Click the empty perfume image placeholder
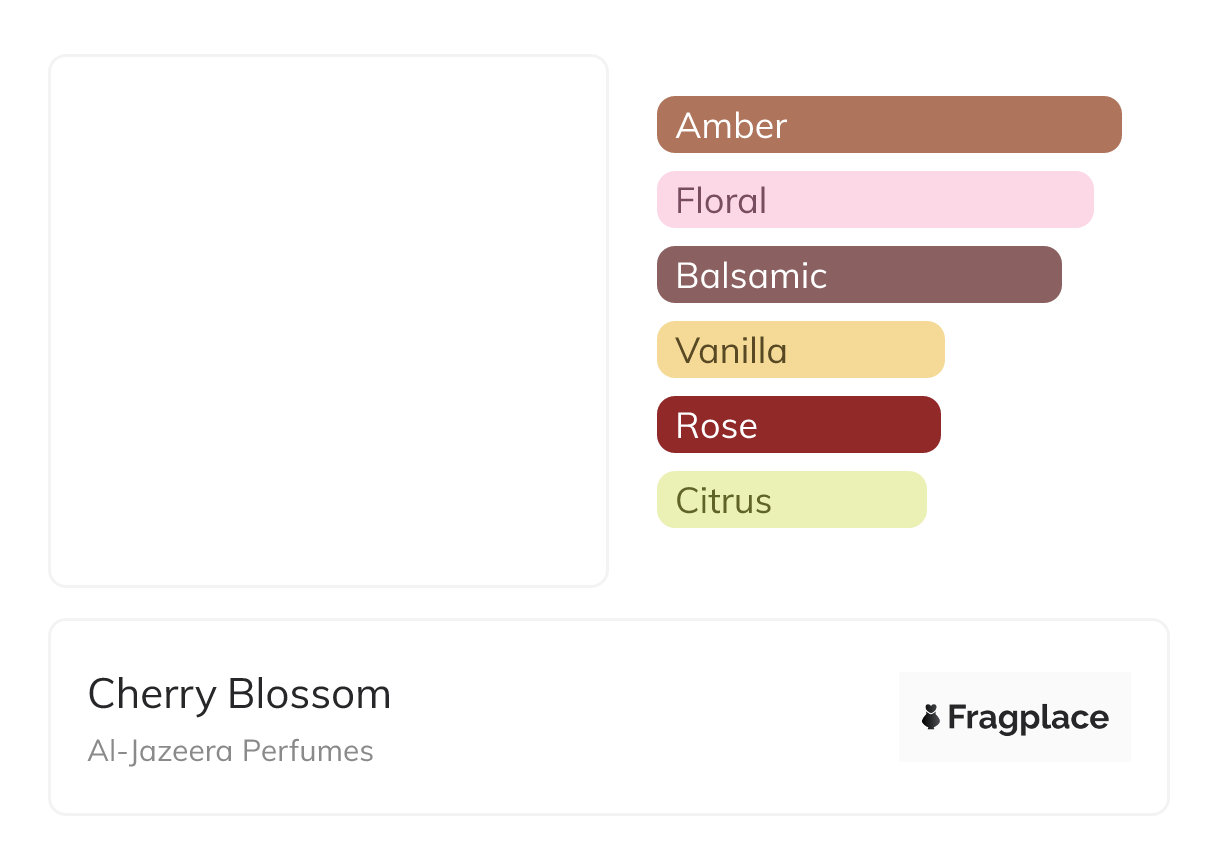The height and width of the screenshot is (864, 1218). [328, 320]
